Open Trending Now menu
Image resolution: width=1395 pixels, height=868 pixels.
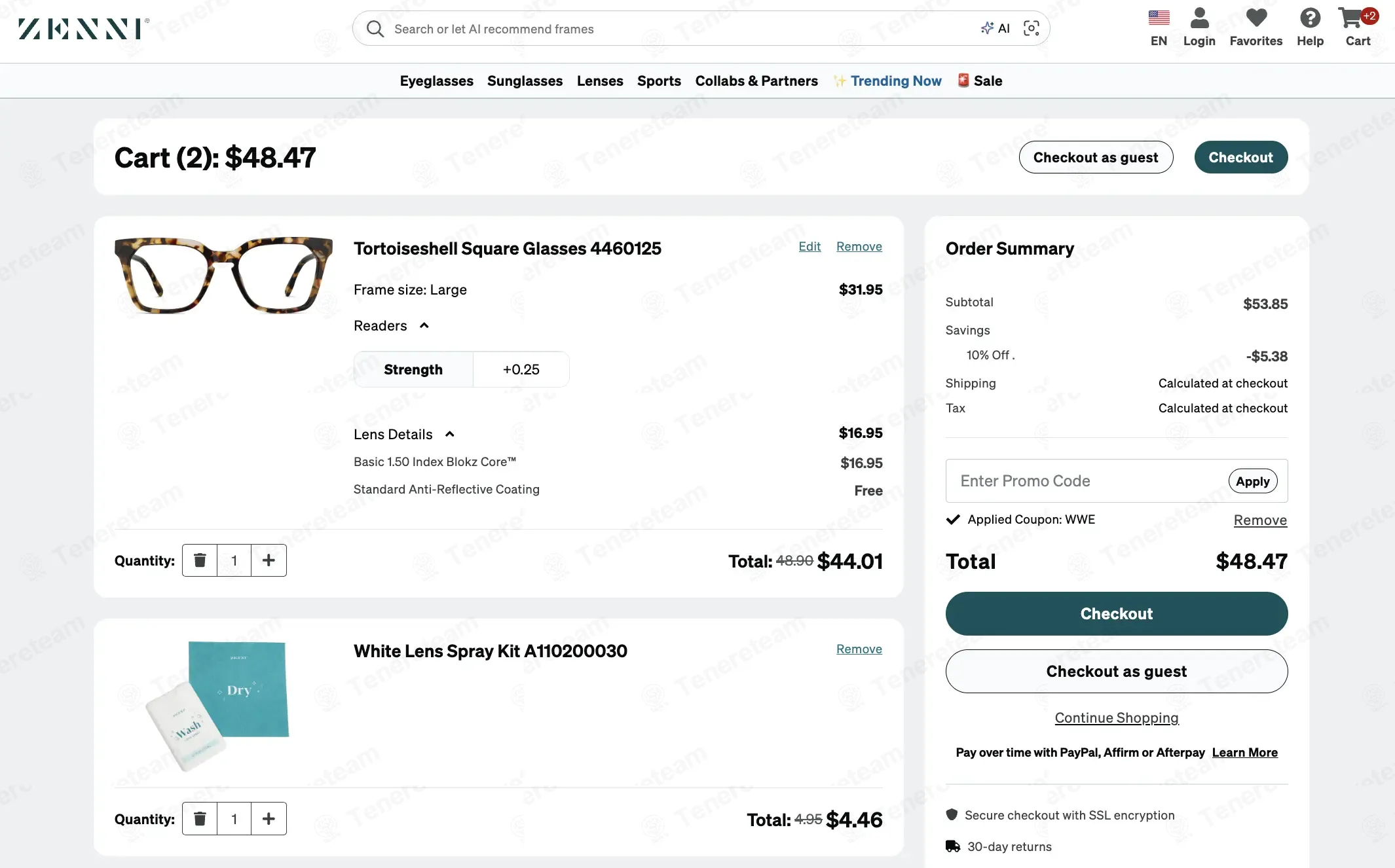[887, 81]
